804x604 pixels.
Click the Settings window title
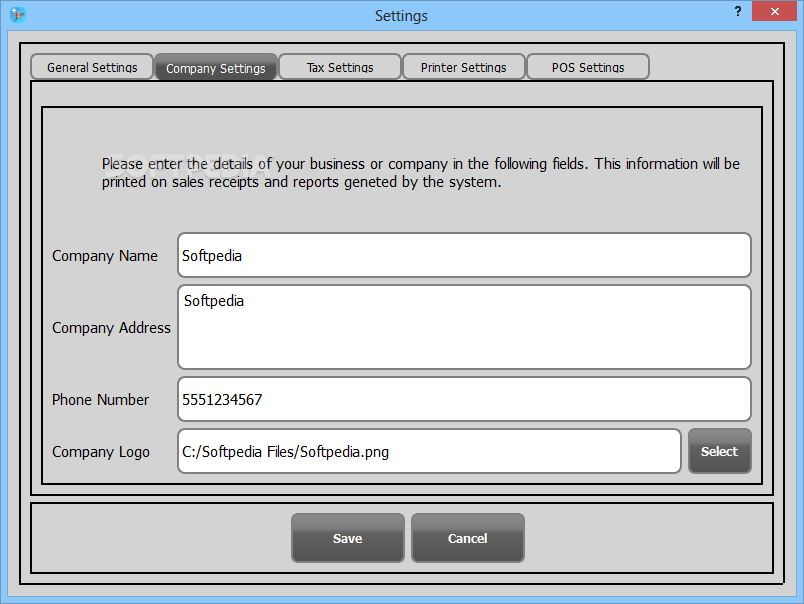pyautogui.click(x=401, y=16)
